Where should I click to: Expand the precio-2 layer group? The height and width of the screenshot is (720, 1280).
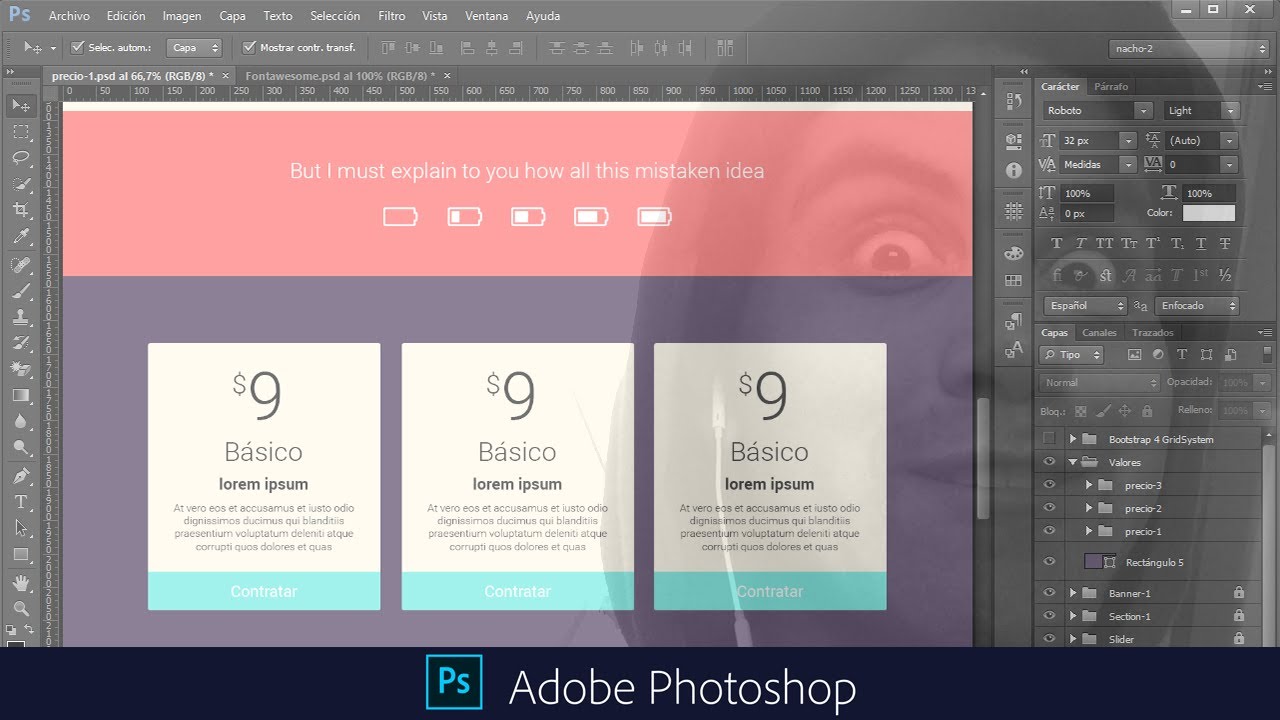1090,508
